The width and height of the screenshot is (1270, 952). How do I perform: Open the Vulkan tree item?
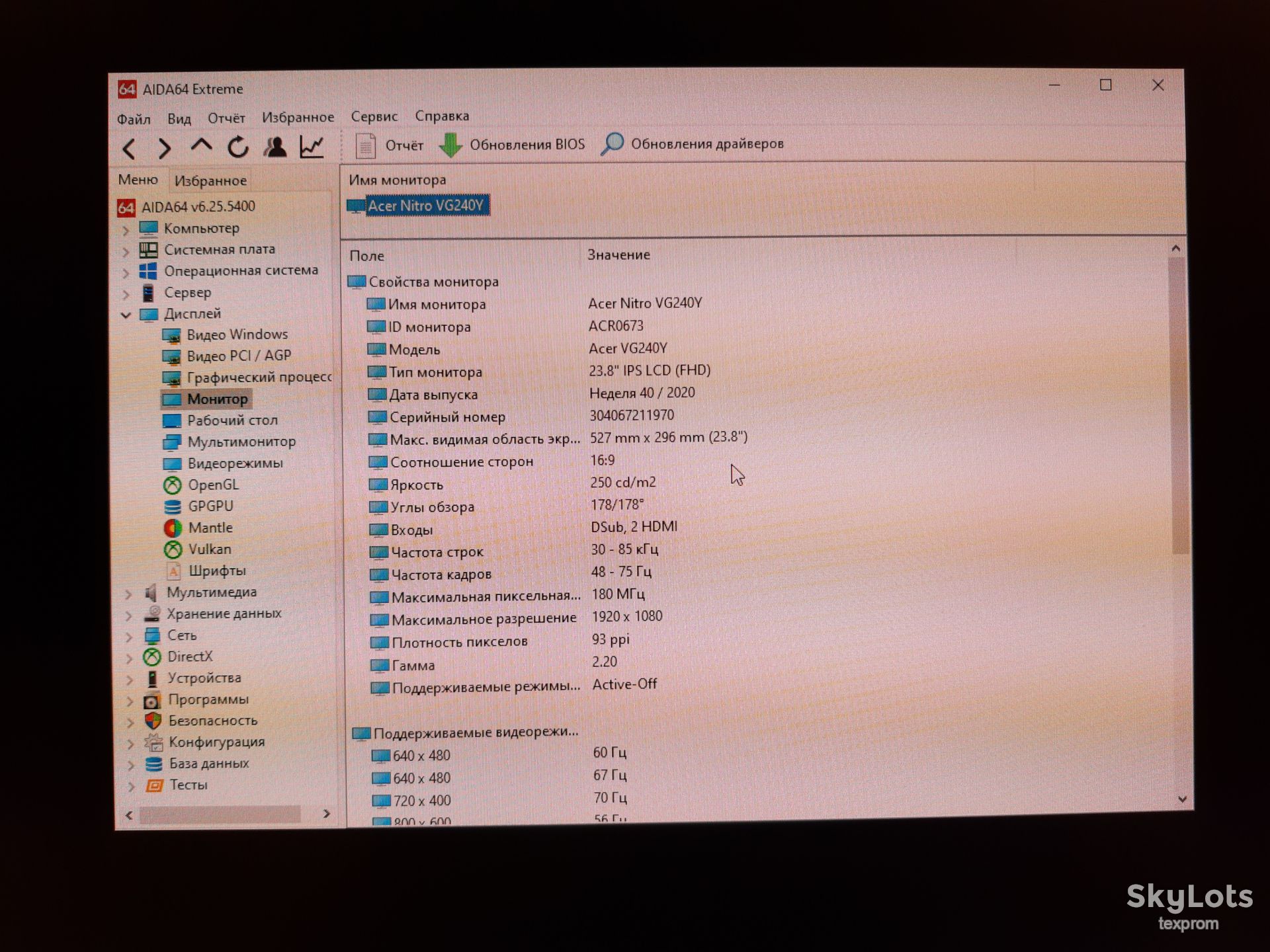(198, 549)
